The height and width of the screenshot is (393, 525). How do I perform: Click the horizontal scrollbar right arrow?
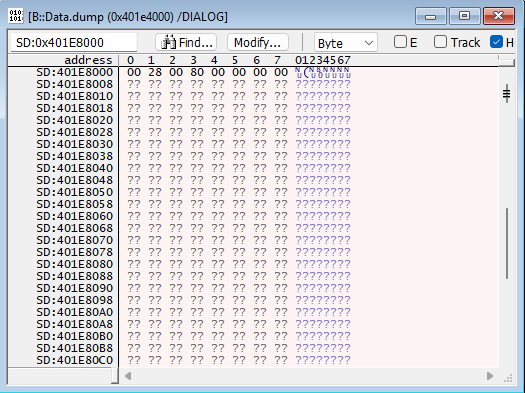(490, 376)
